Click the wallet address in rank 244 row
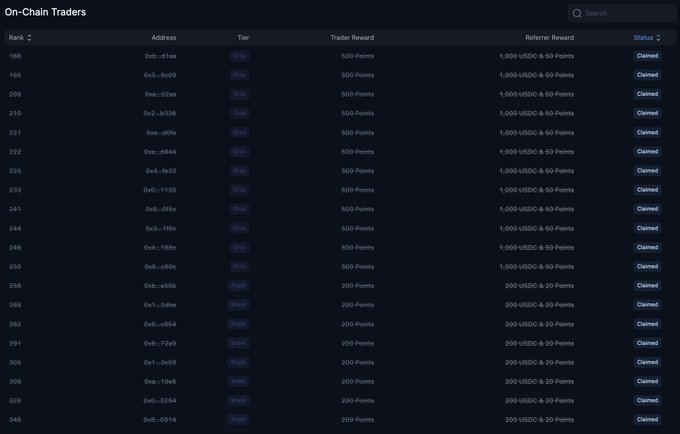 161,228
